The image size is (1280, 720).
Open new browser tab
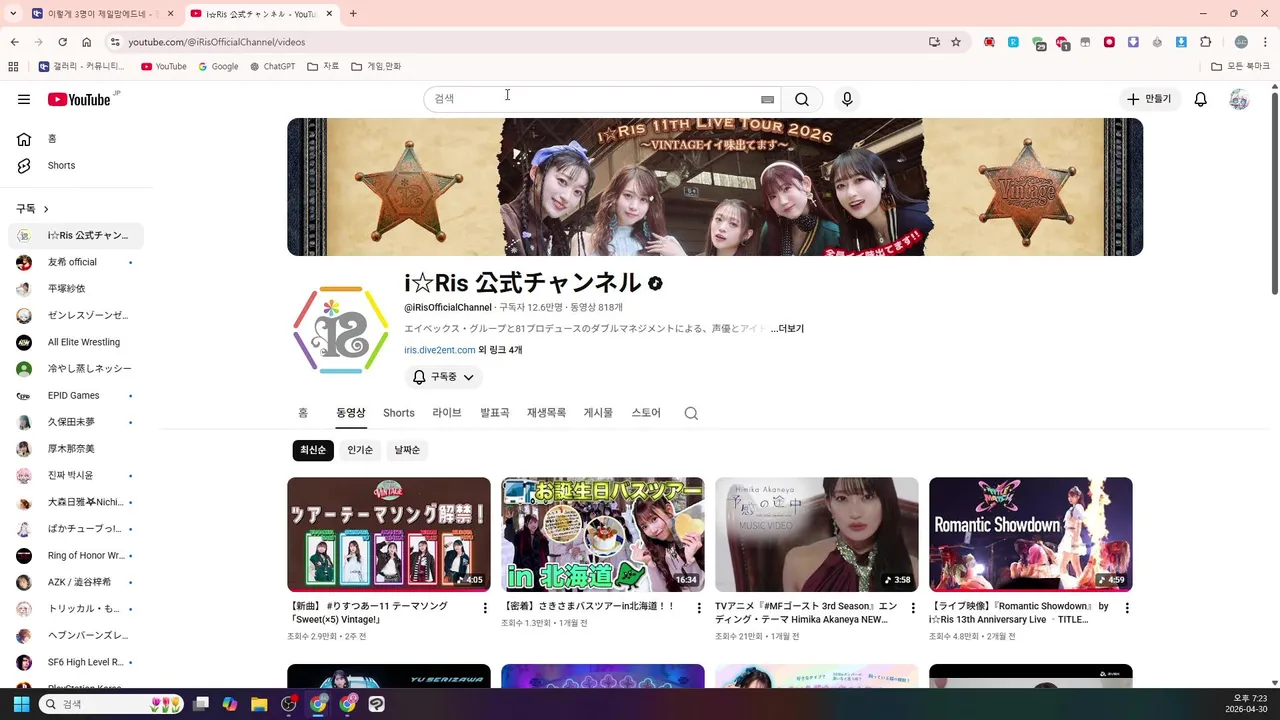(353, 14)
